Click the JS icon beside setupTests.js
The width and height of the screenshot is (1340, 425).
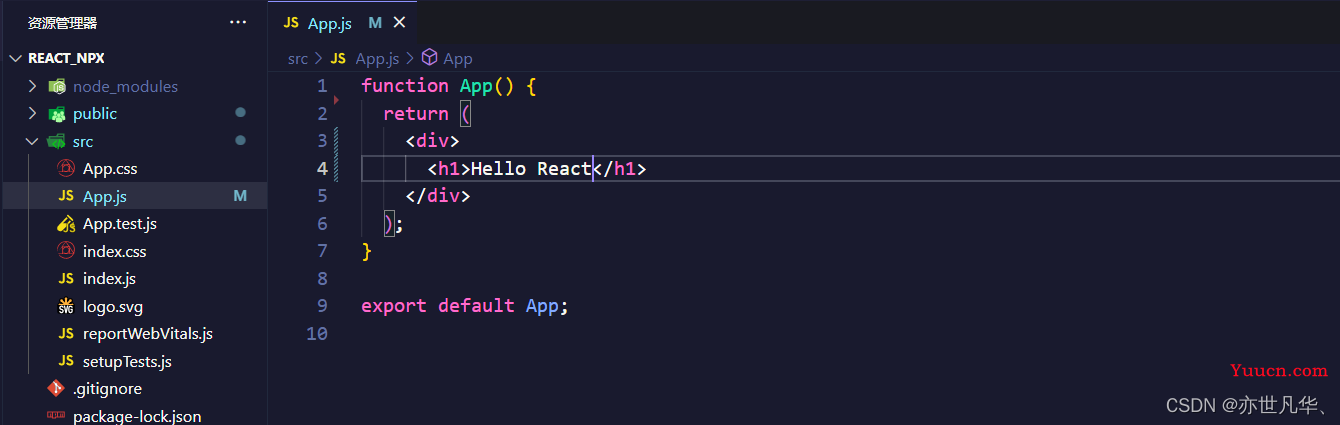(x=67, y=361)
